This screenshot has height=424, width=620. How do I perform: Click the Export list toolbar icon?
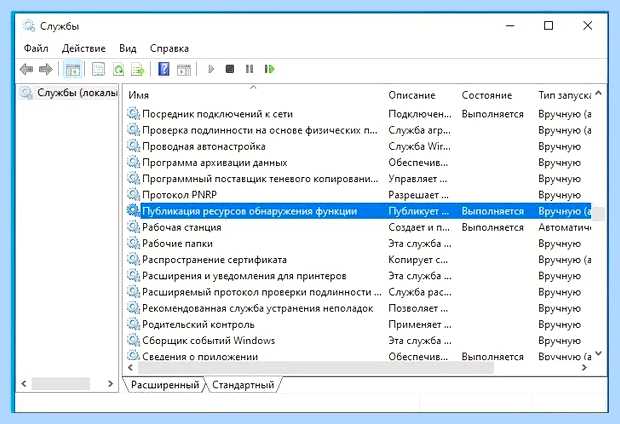pos(138,70)
